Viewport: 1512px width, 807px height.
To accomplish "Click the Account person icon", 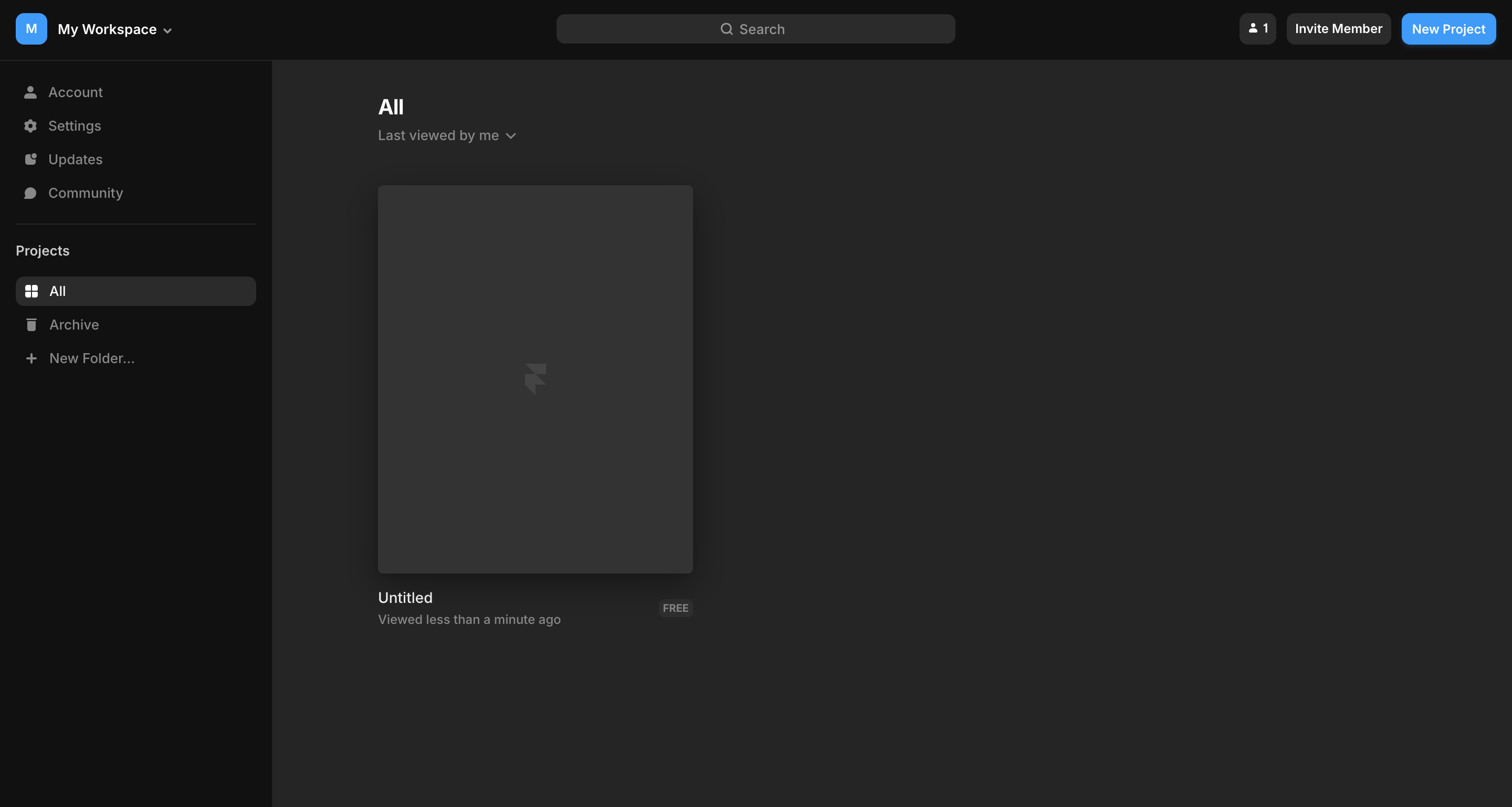I will tap(30, 92).
